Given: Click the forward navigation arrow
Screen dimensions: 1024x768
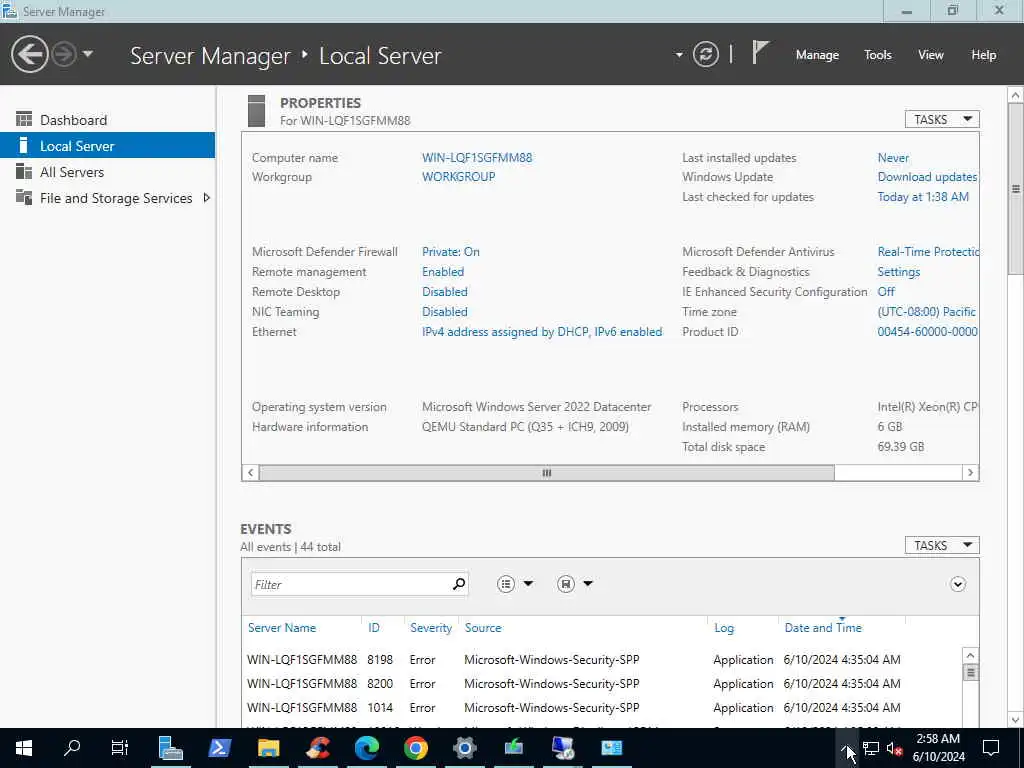Looking at the screenshot, I should (x=64, y=54).
